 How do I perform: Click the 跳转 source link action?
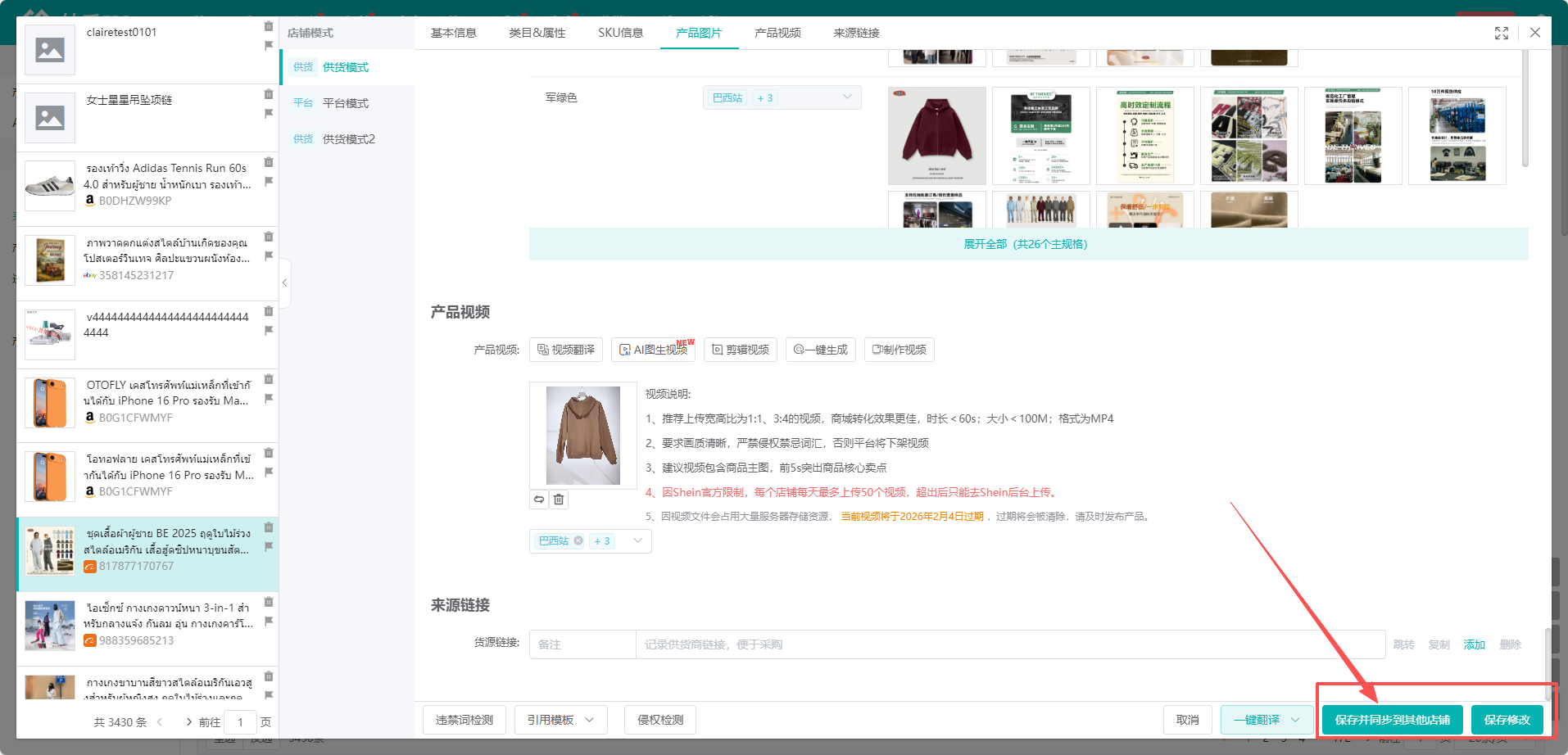[1404, 644]
